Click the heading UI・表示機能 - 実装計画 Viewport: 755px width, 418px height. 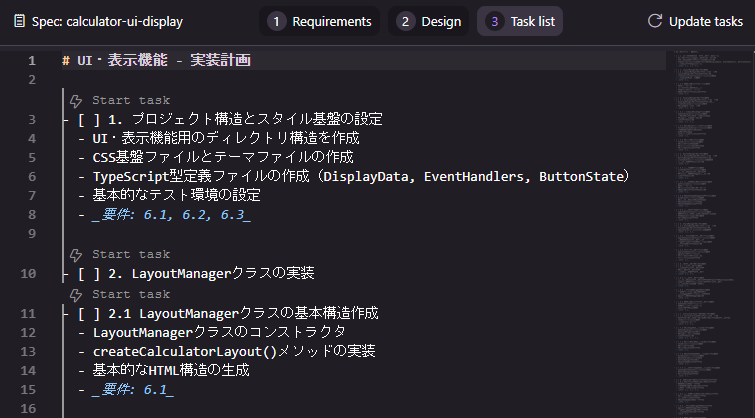pyautogui.click(x=156, y=60)
